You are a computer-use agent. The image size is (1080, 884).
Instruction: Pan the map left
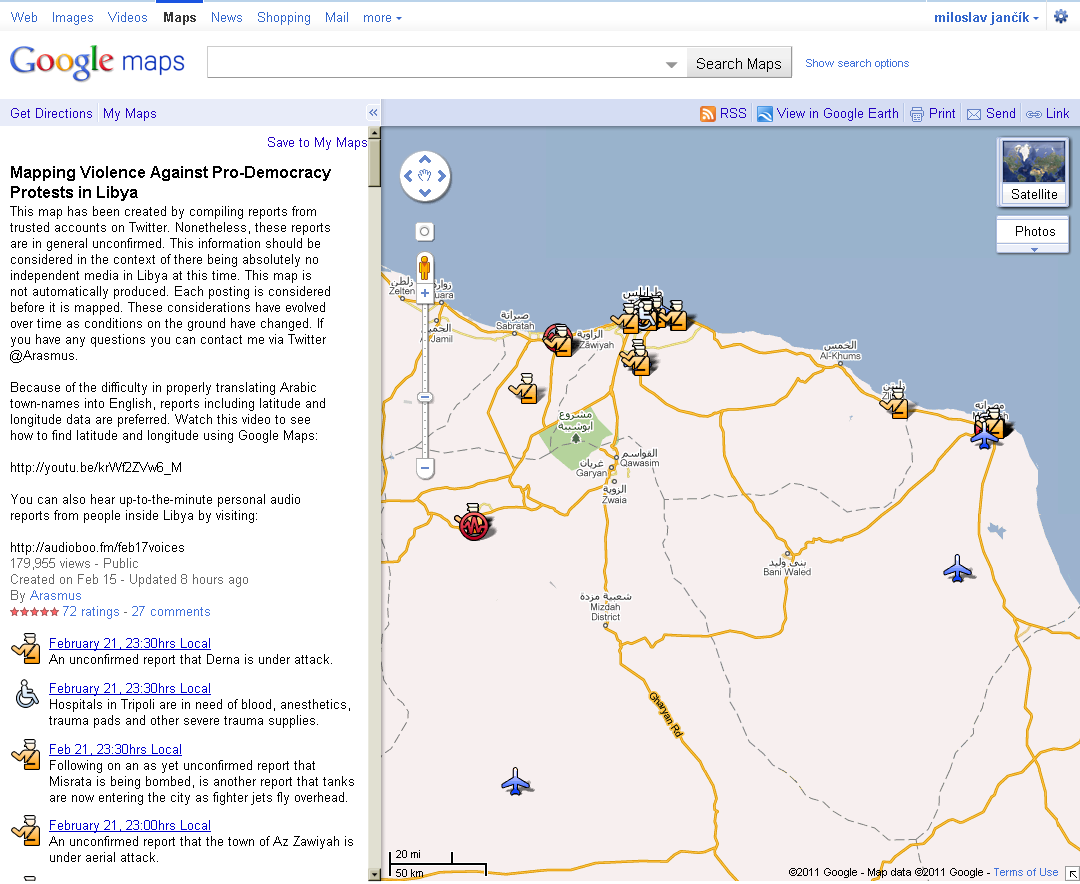click(x=408, y=176)
